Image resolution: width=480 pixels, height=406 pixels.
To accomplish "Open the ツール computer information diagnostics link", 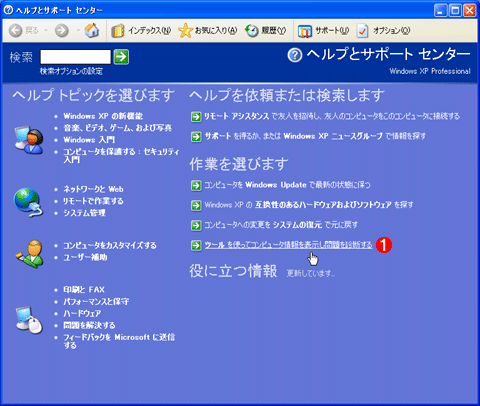I will click(288, 245).
